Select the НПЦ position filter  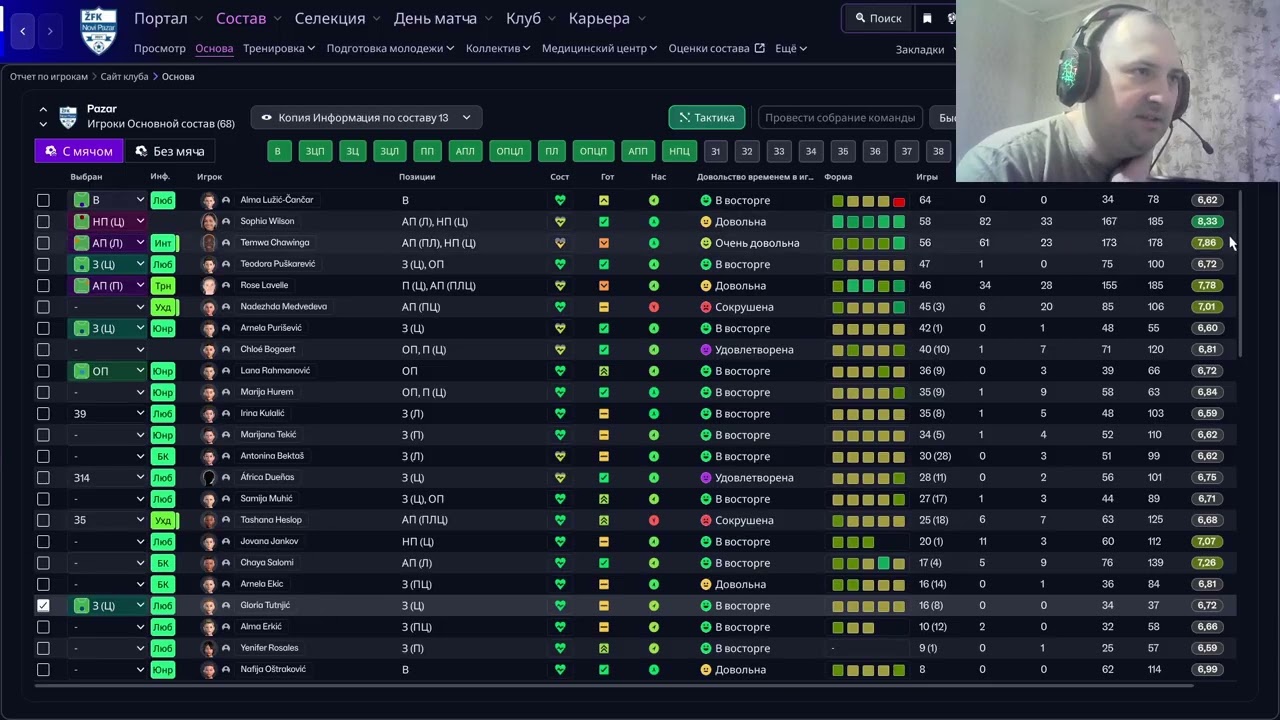(x=680, y=151)
